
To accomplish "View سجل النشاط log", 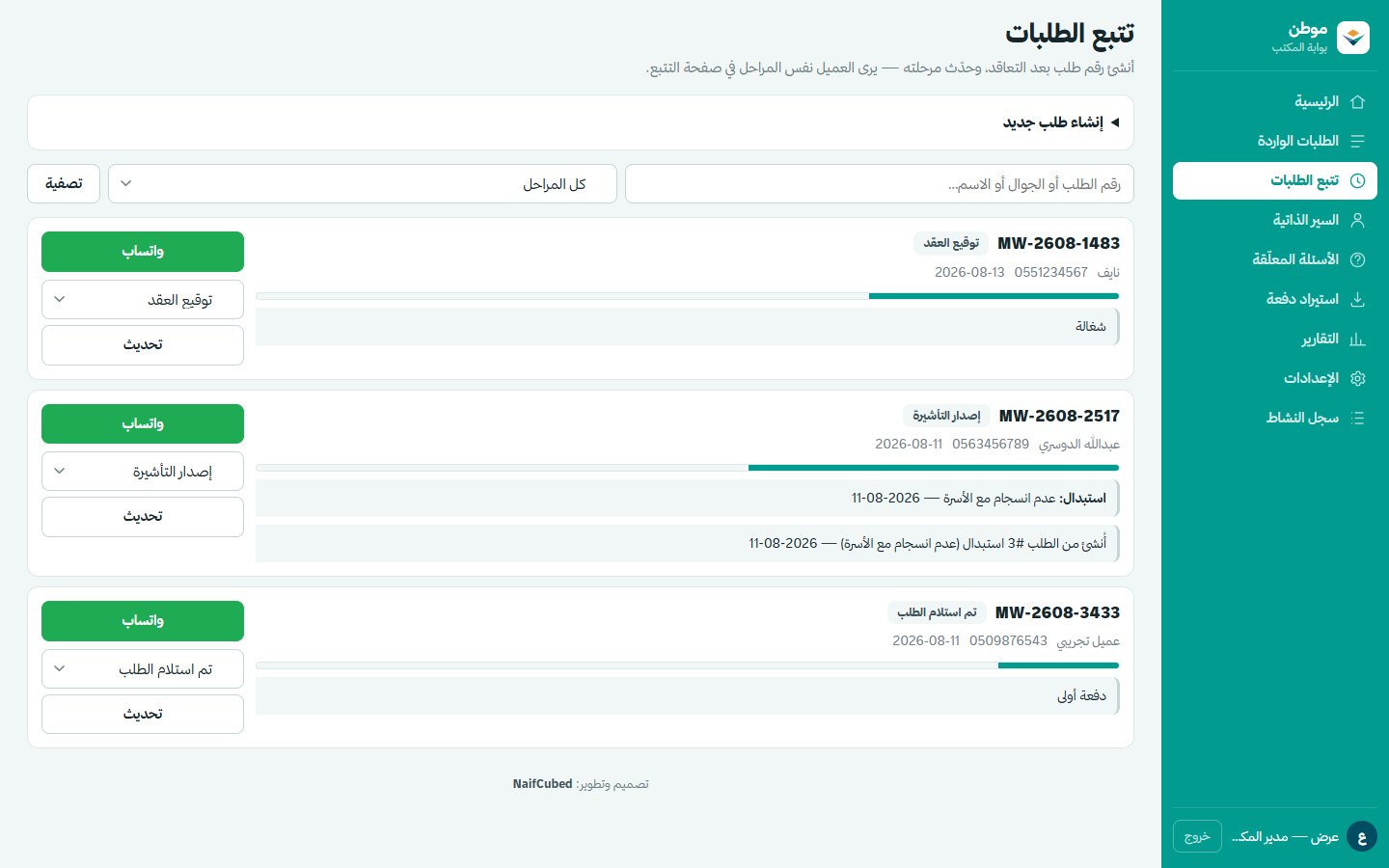I will 1275,418.
